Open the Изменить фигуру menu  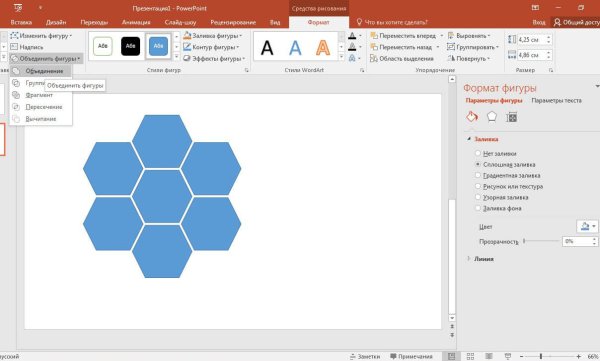pos(41,36)
